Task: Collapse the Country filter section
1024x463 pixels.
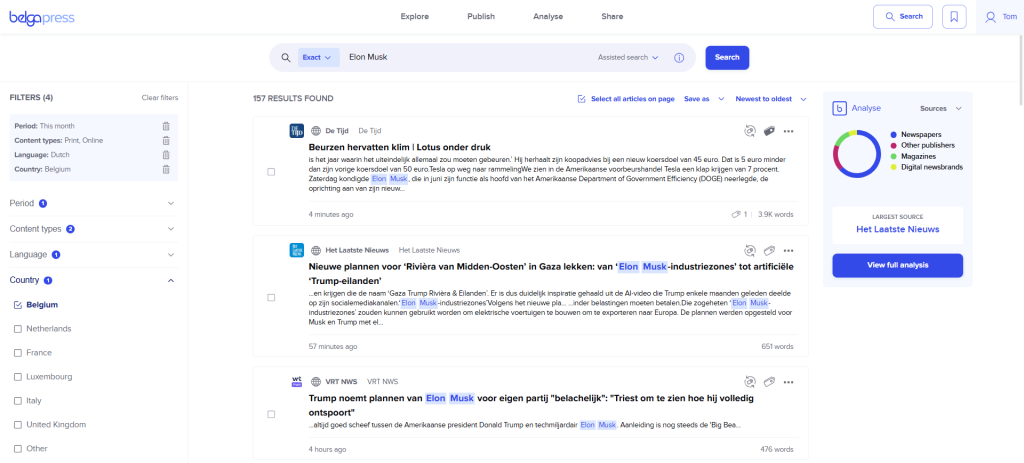Action: pyautogui.click(x=92, y=280)
